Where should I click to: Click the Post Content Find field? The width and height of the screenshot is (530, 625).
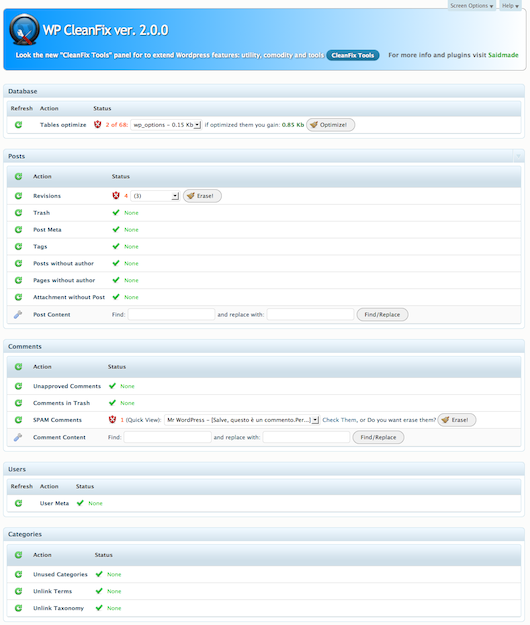(x=171, y=314)
